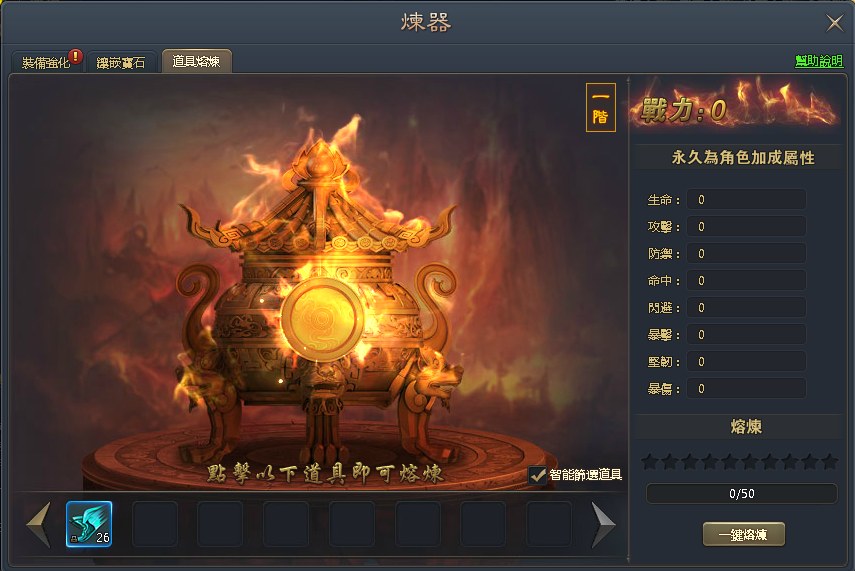Click the 0/50 smelting progress bar
The image size is (855, 571).
(x=742, y=494)
